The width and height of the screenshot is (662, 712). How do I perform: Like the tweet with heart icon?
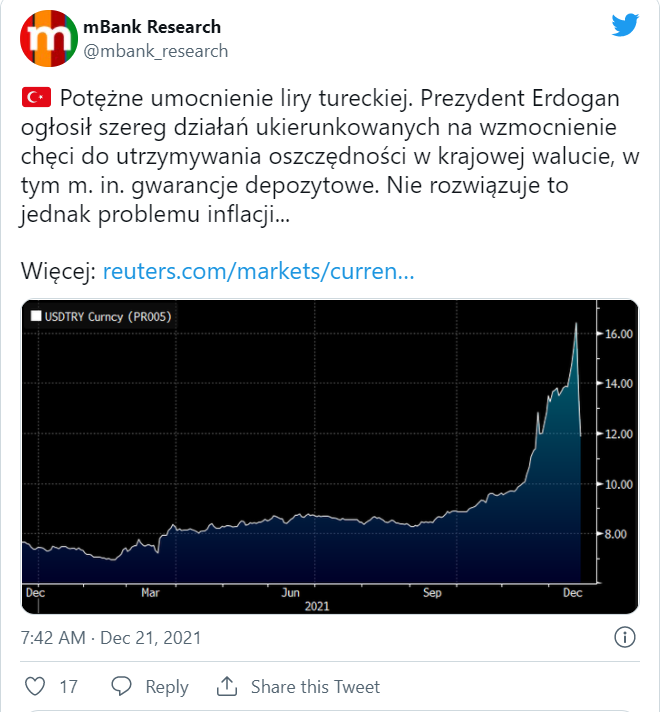[34, 687]
